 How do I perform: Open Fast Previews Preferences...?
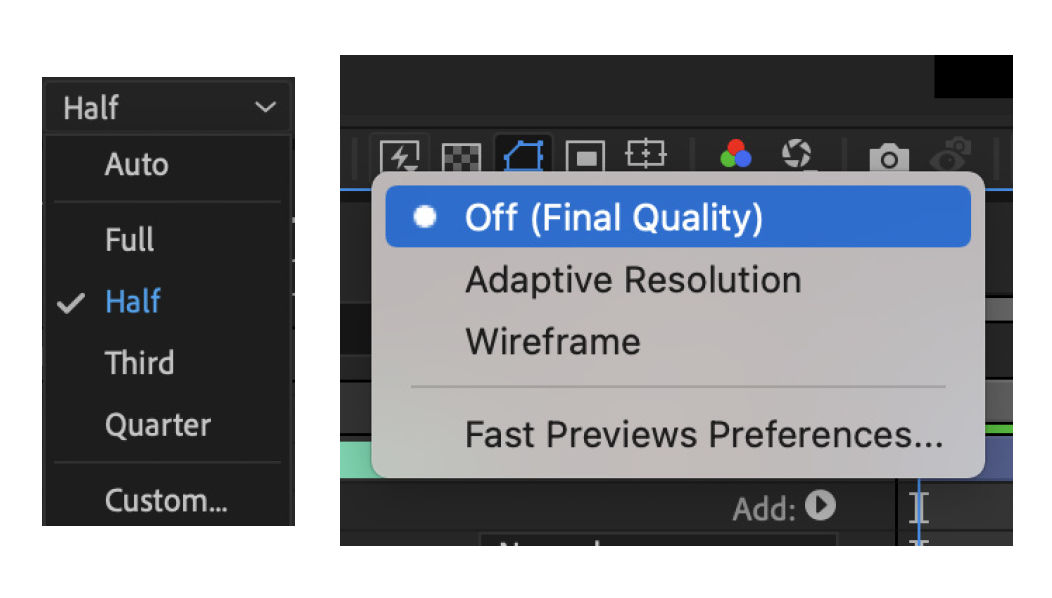[703, 434]
